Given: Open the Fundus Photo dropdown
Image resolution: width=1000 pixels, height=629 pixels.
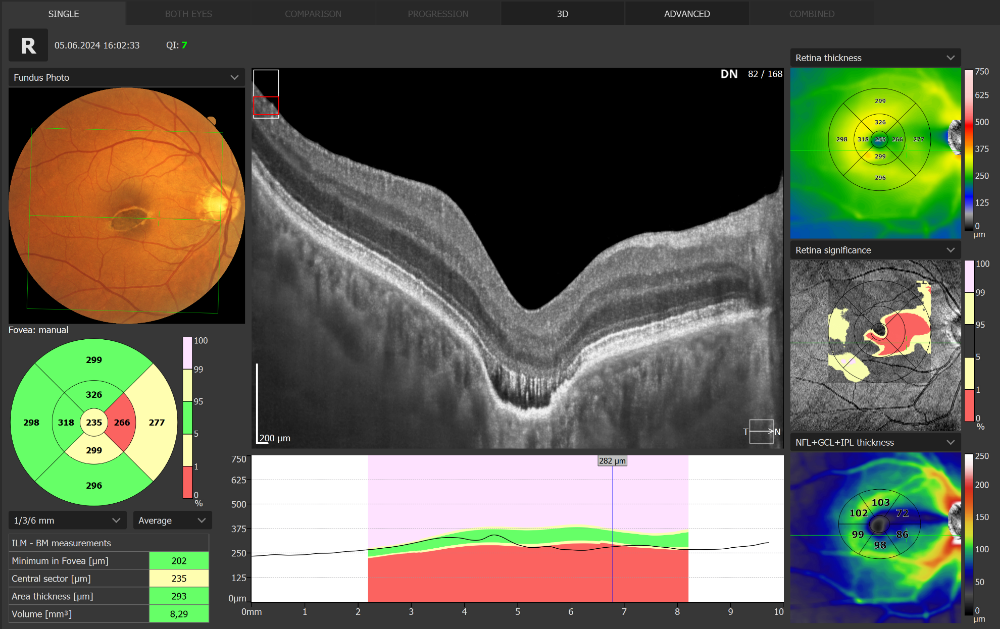Looking at the screenshot, I should [x=126, y=77].
